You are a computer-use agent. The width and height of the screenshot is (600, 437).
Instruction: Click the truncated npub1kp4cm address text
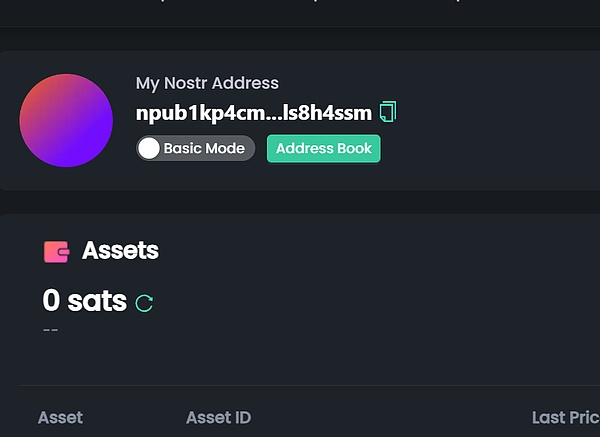tap(253, 113)
